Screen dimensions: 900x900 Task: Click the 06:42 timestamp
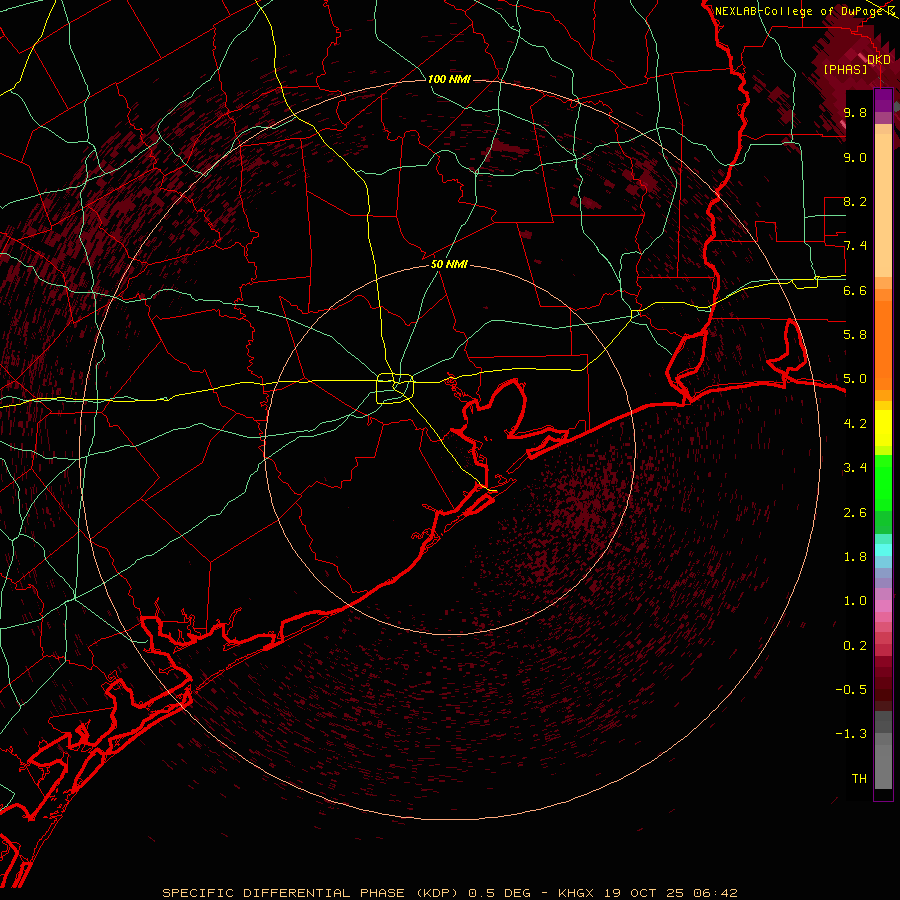coord(715,893)
